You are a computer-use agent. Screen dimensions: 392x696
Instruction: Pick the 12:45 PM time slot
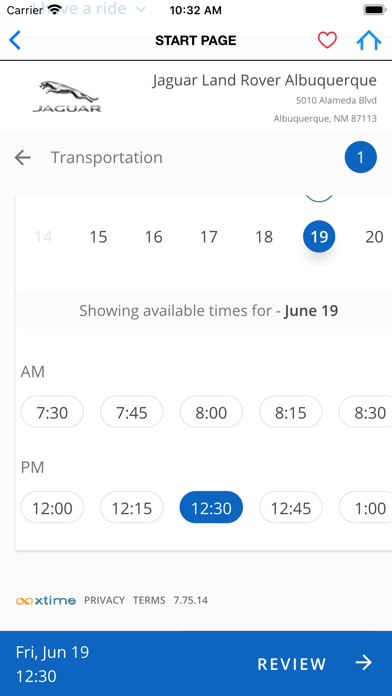click(291, 507)
